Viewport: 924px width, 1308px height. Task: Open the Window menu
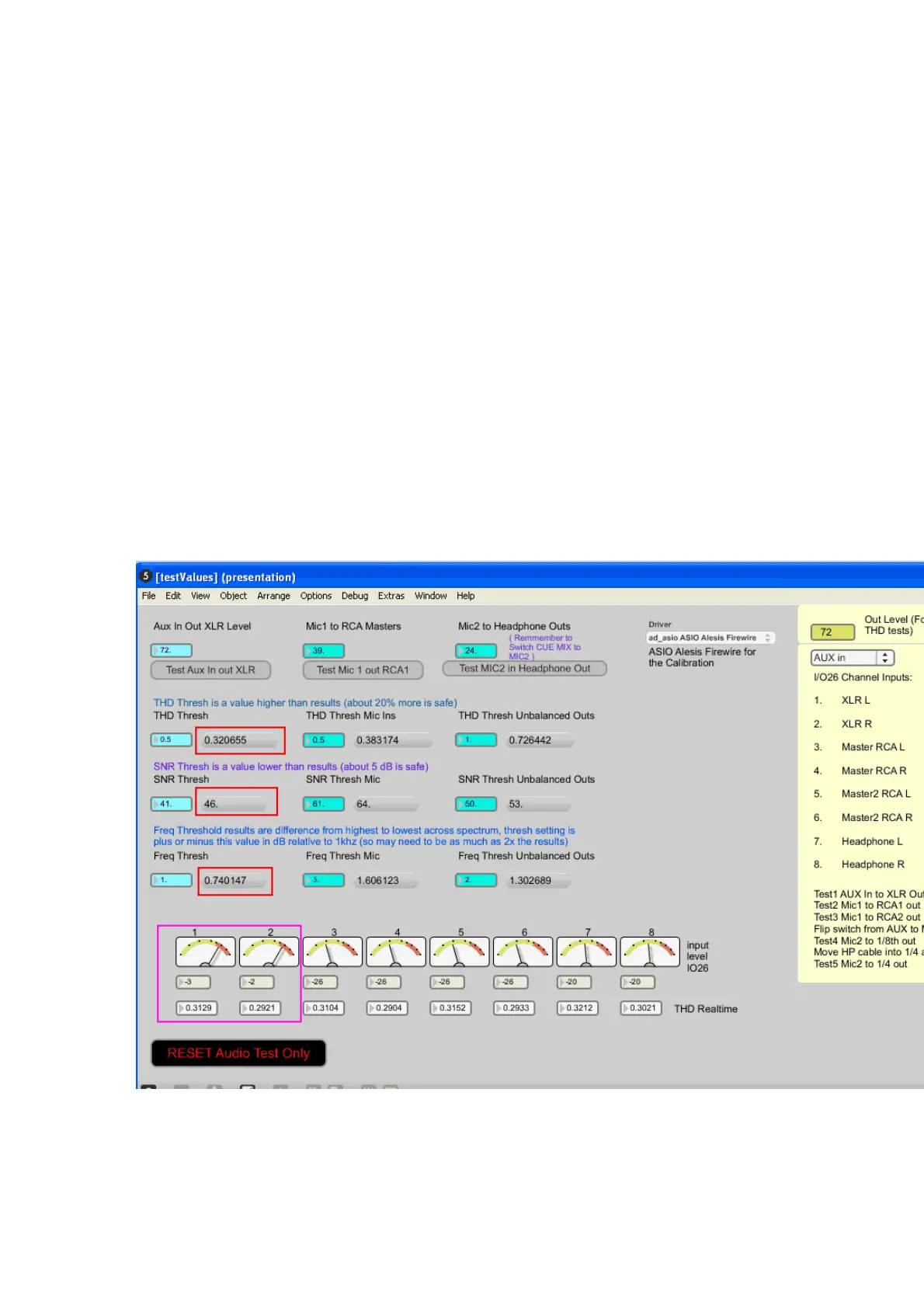point(430,596)
